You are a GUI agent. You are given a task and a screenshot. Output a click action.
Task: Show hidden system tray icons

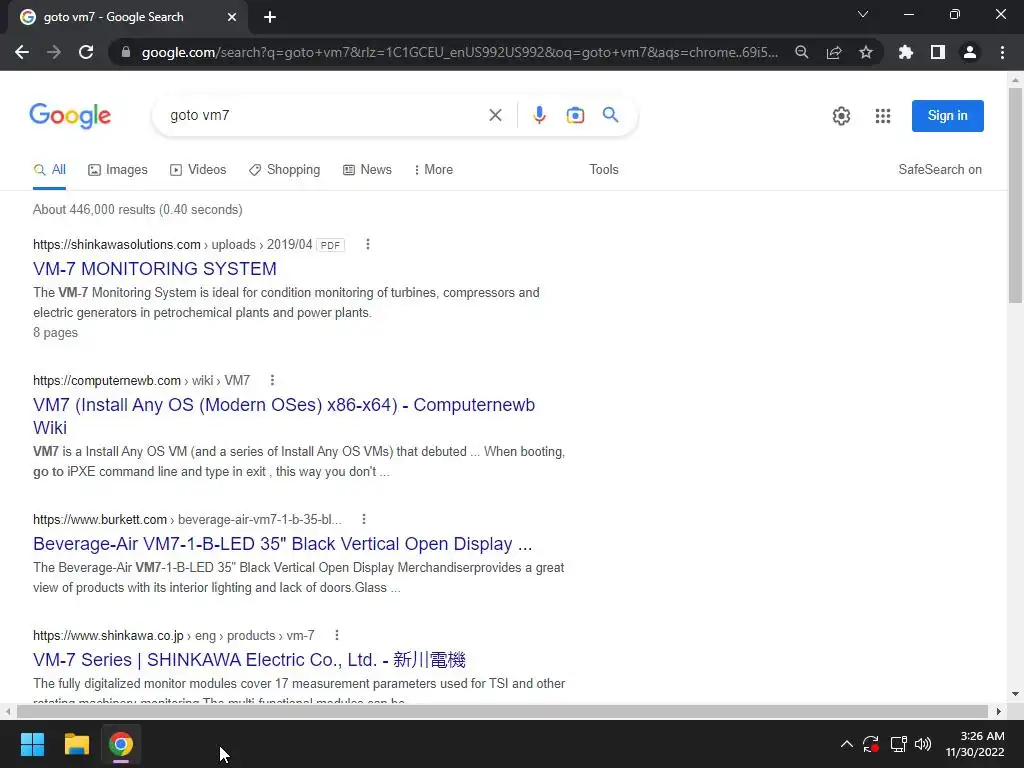click(x=846, y=744)
